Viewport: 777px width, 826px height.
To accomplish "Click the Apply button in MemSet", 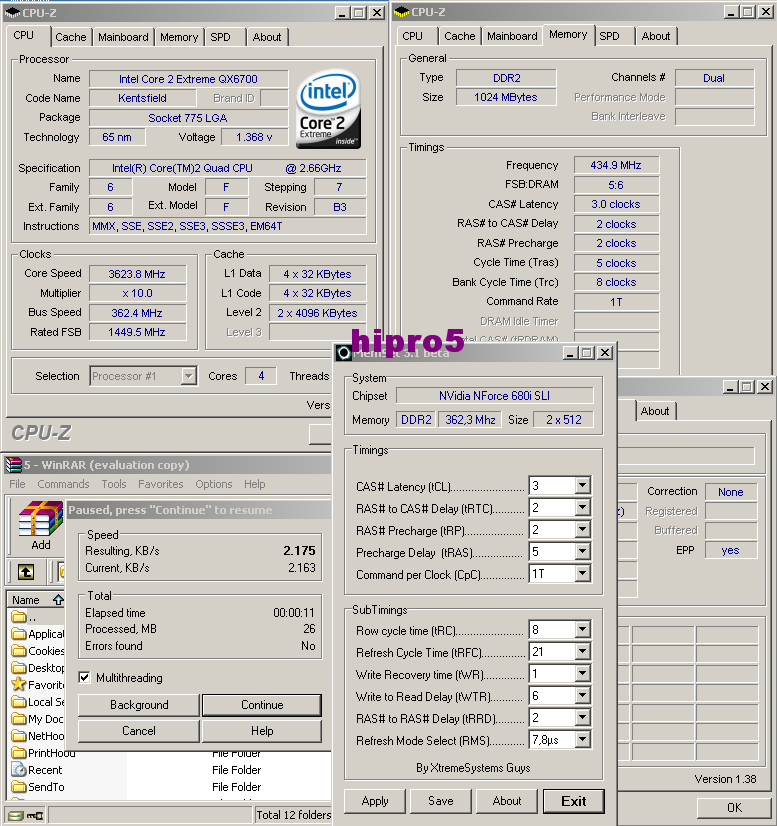I will point(375,801).
